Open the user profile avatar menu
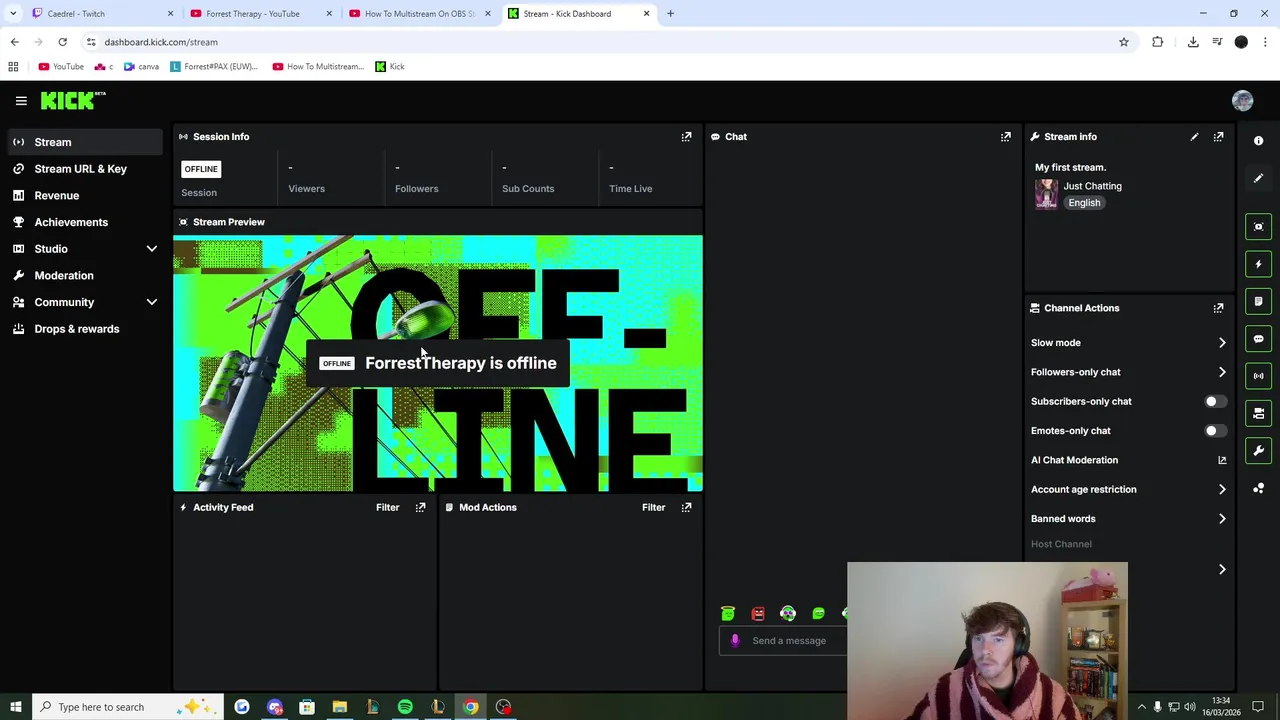 [x=1242, y=100]
